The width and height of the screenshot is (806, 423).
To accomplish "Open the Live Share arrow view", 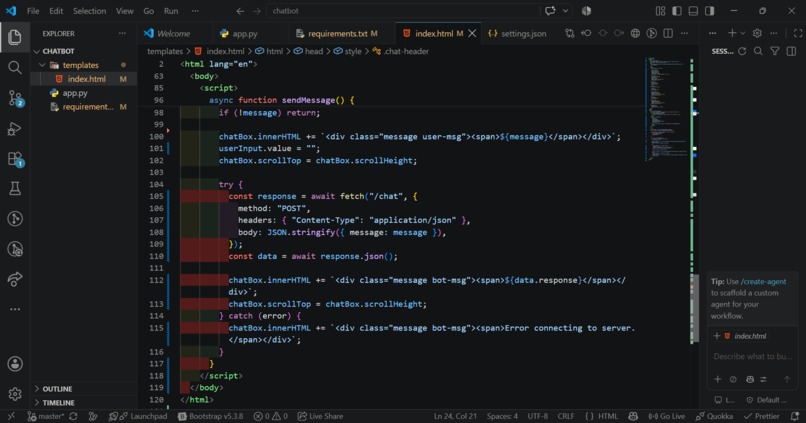I will tap(14, 279).
